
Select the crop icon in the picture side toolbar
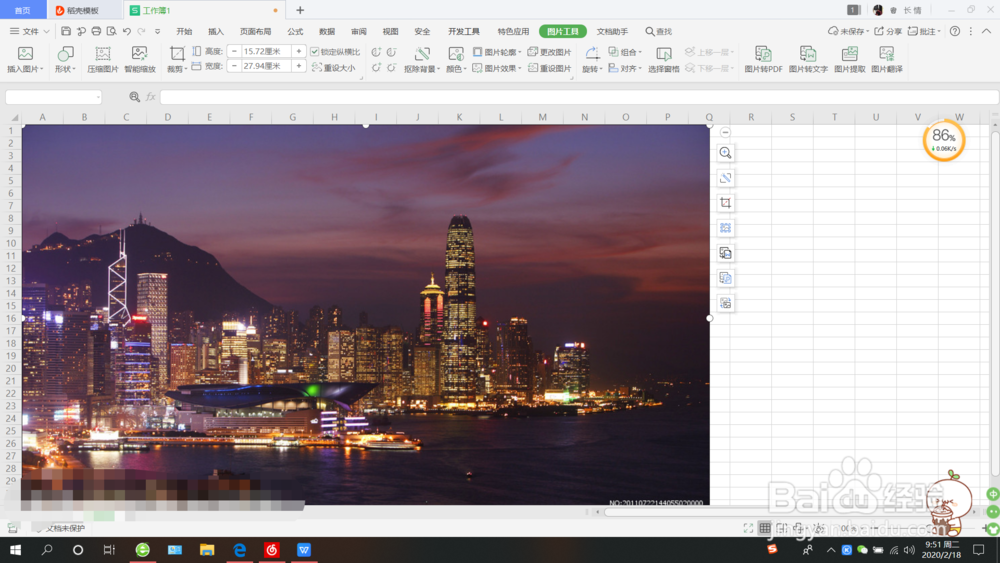pos(725,203)
